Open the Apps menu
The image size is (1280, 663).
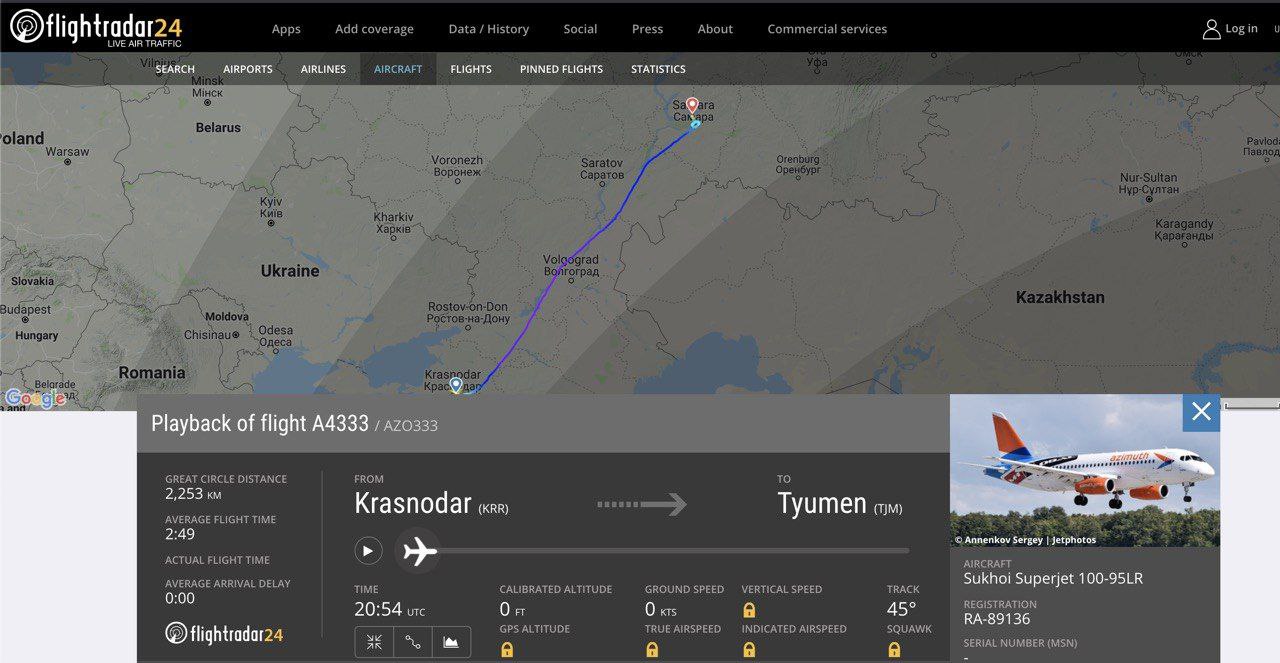[286, 29]
